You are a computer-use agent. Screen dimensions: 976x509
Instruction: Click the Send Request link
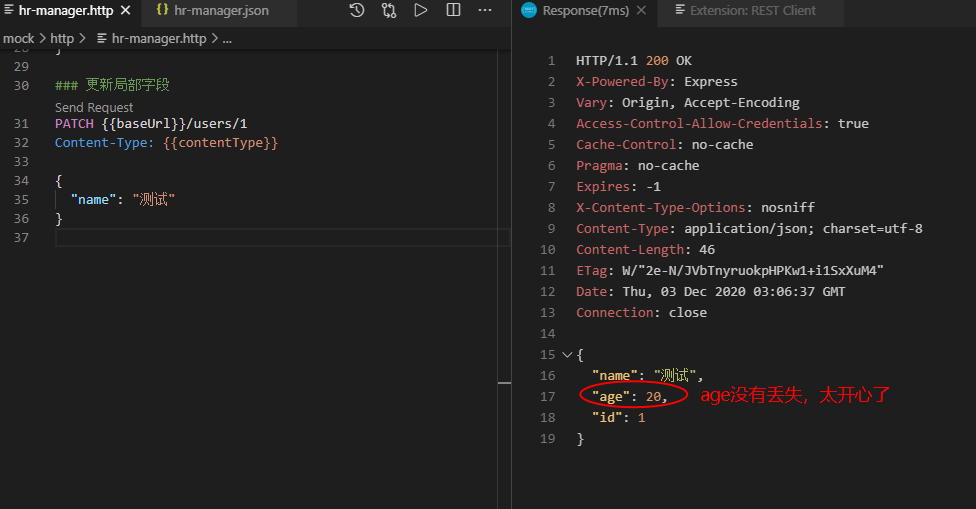pyautogui.click(x=94, y=107)
